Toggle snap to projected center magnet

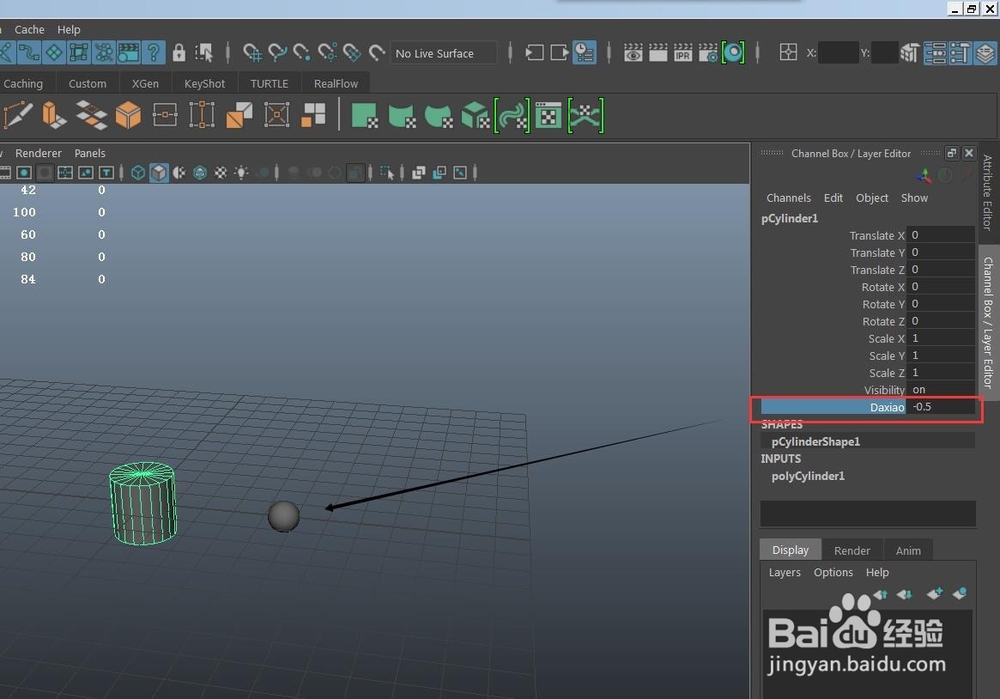click(x=327, y=53)
